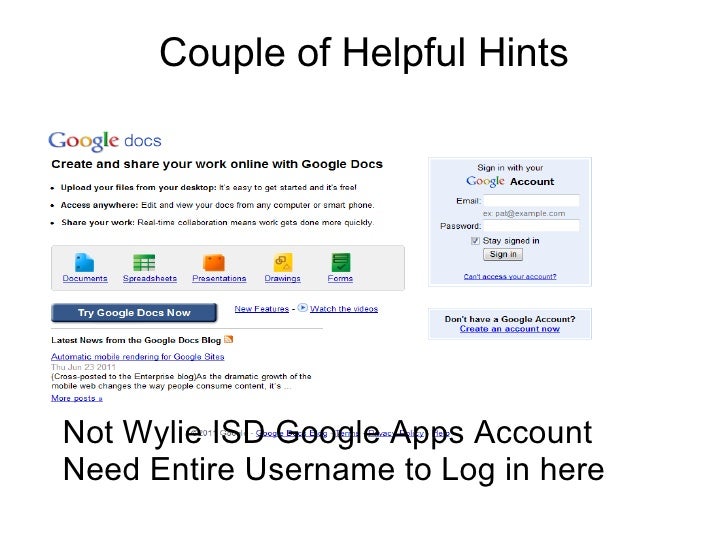Open Can't access your account link
Image resolution: width=728 pixels, height=546 pixels.
[x=510, y=276]
